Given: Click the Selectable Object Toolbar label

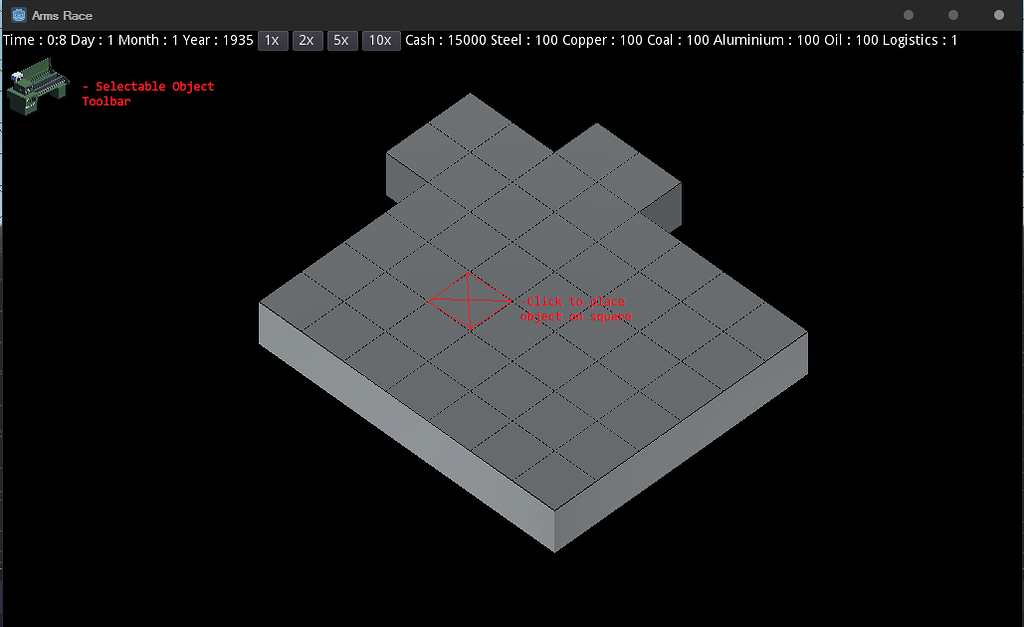Looking at the screenshot, I should (x=147, y=93).
